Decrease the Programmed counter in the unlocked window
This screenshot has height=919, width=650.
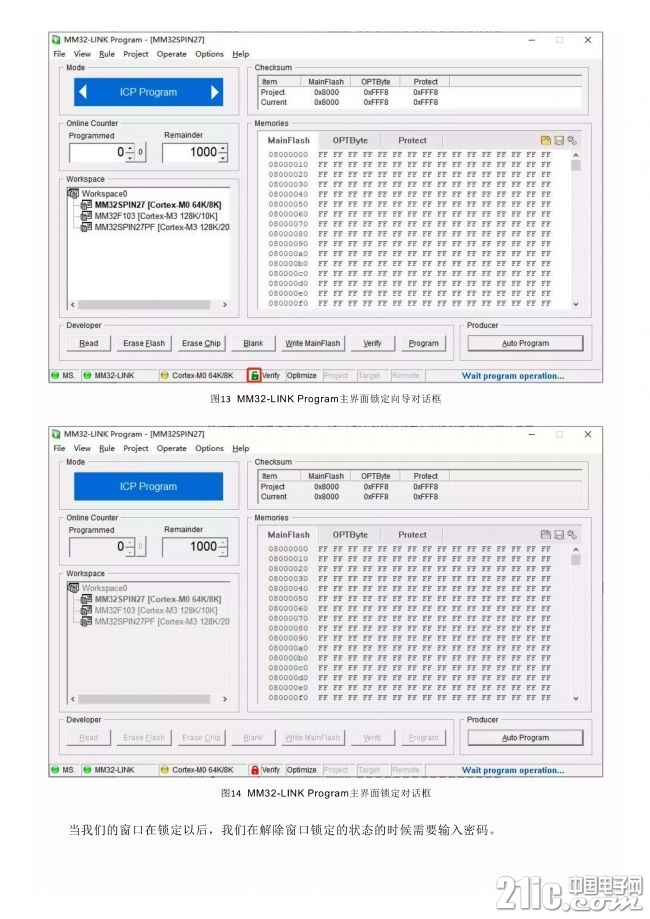130,156
